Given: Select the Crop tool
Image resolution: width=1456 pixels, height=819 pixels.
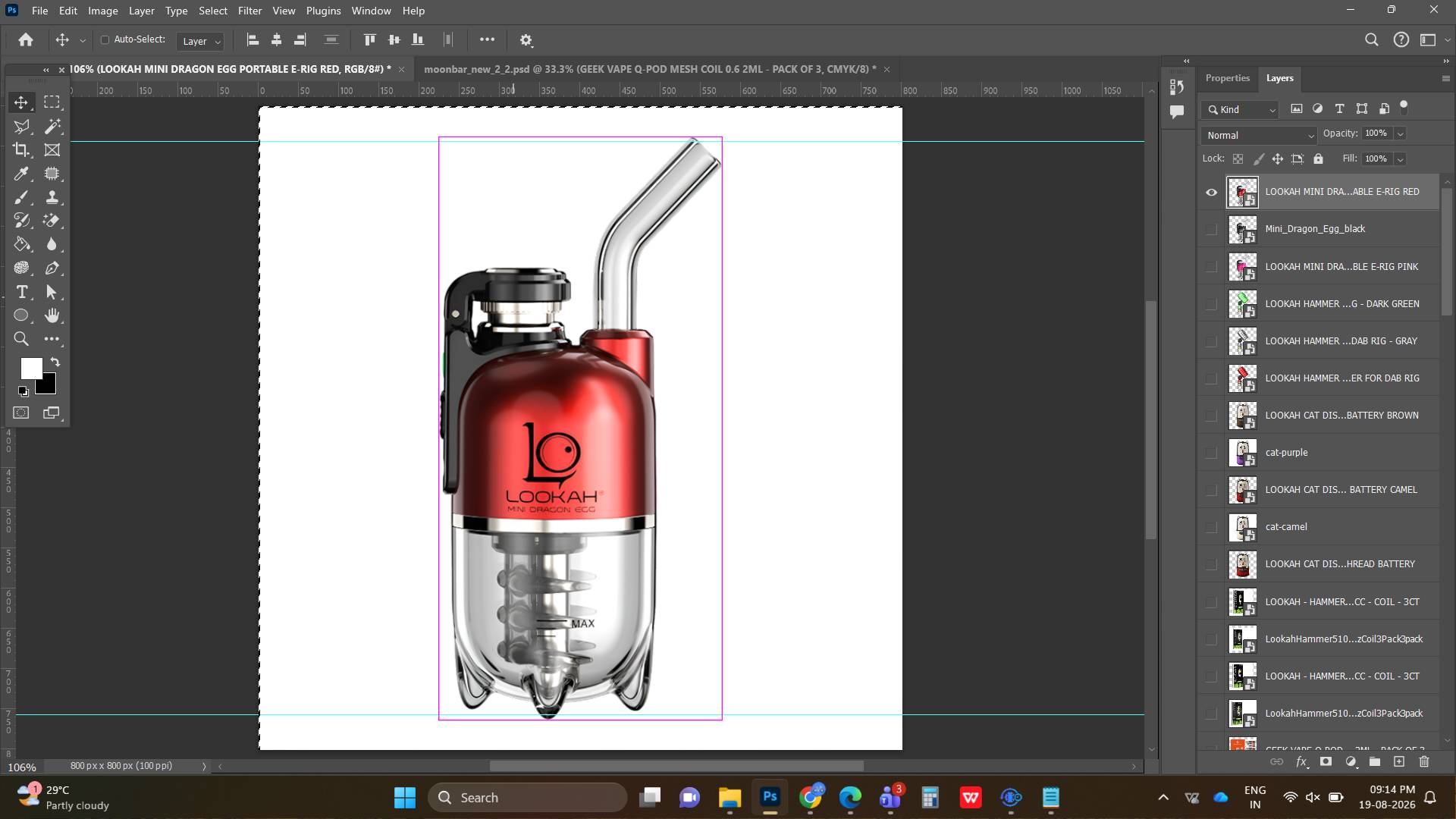Looking at the screenshot, I should click(x=21, y=150).
